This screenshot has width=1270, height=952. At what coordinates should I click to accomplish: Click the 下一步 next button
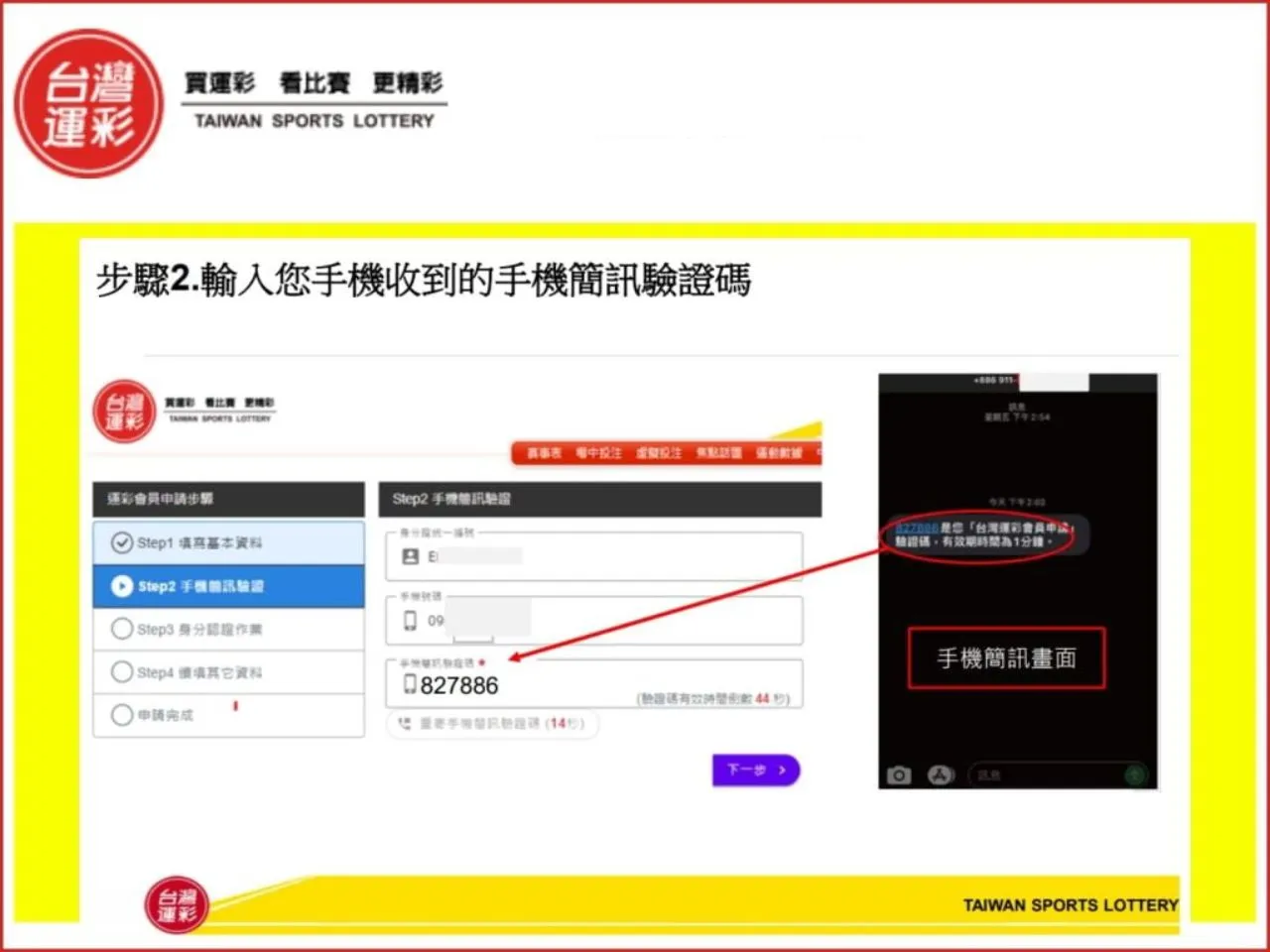click(756, 770)
